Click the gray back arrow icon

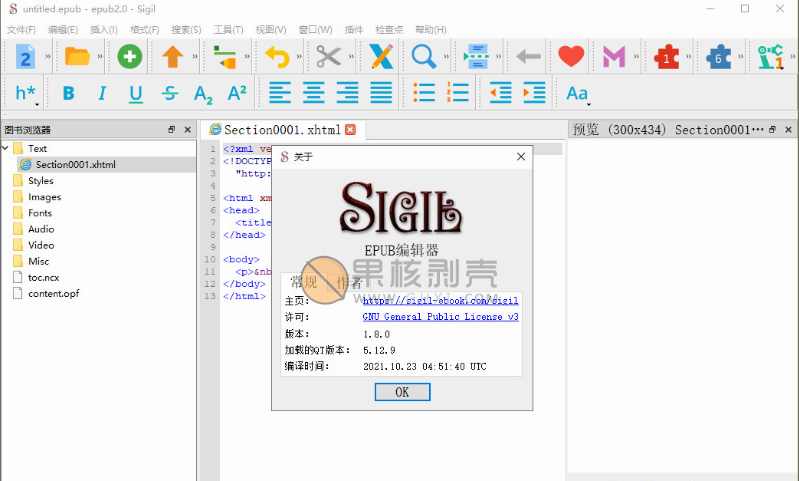click(x=528, y=56)
